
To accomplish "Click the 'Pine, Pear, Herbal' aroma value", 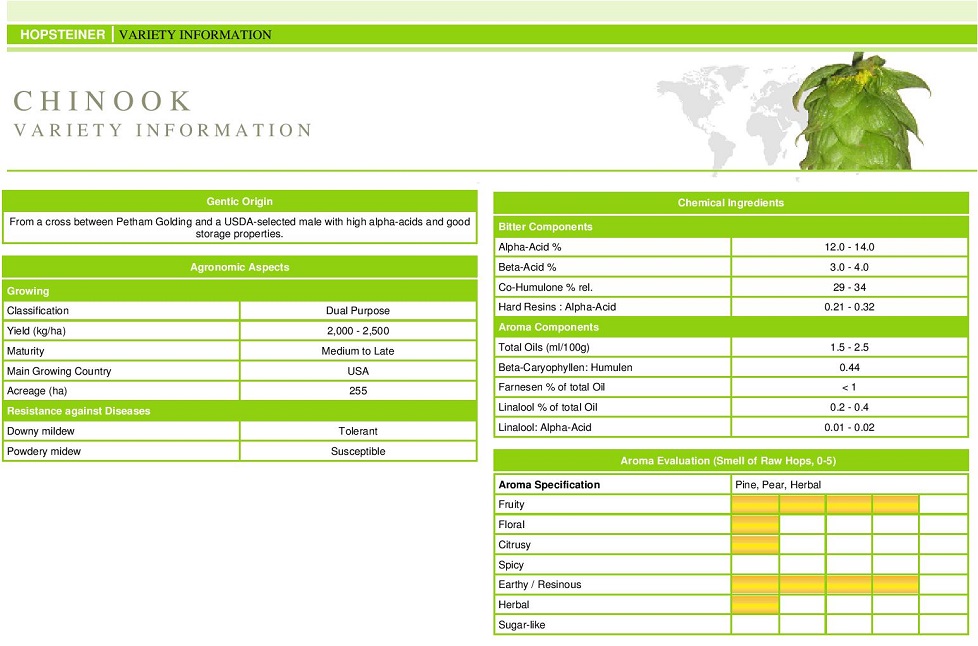I will coord(778,484).
